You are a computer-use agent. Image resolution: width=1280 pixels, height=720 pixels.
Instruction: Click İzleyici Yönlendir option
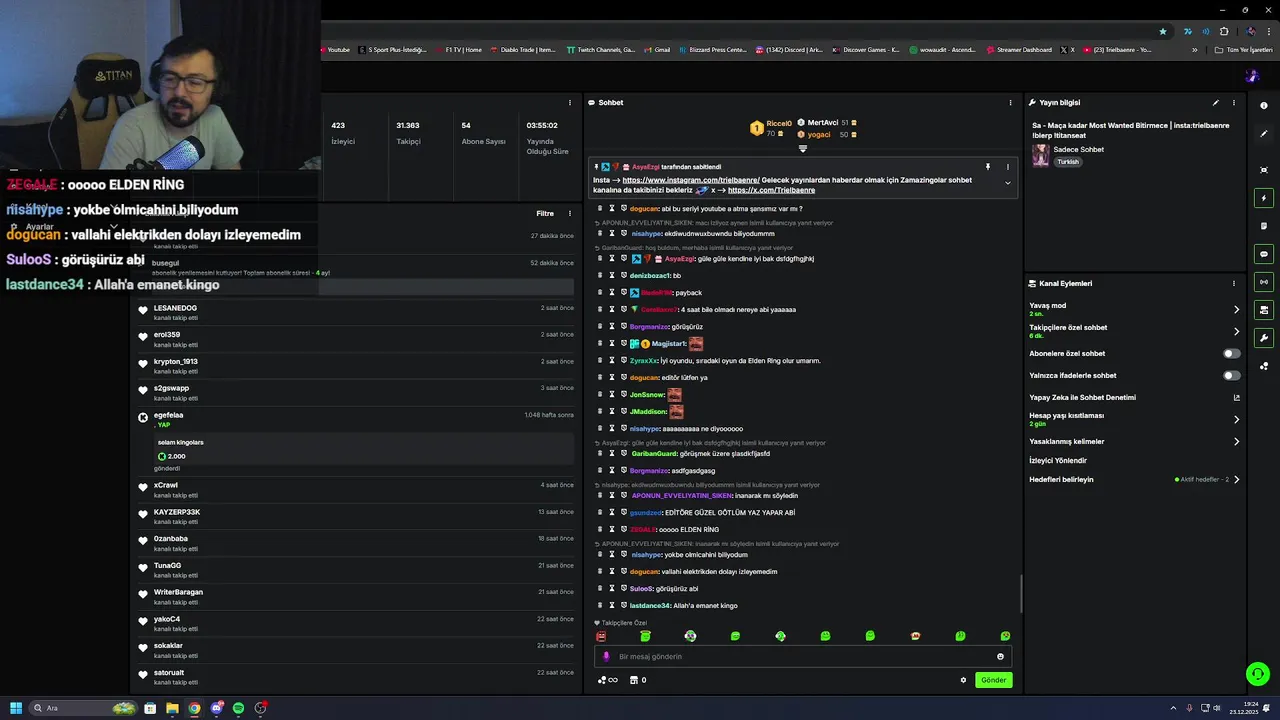tap(1058, 461)
